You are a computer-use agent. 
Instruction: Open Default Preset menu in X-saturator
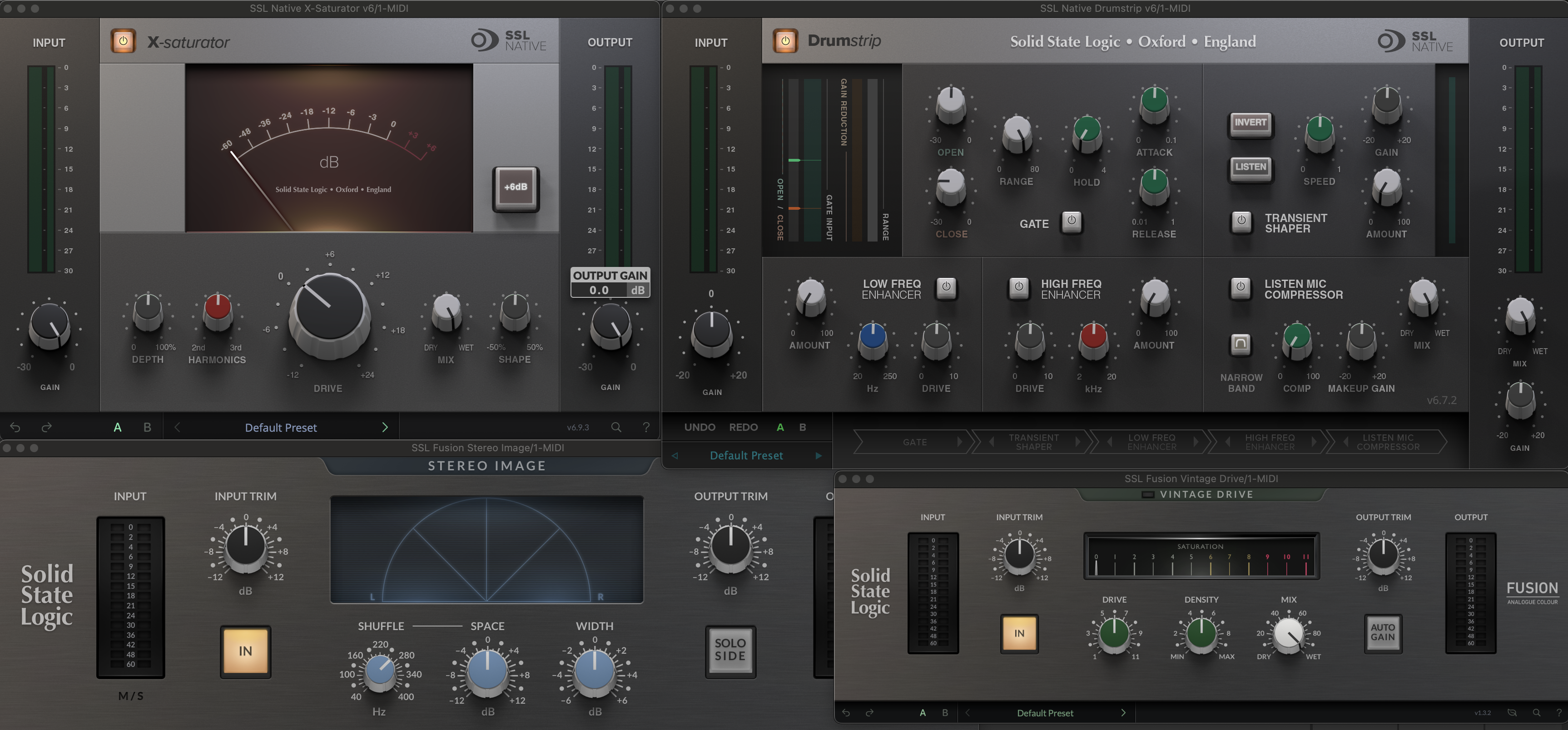[281, 428]
